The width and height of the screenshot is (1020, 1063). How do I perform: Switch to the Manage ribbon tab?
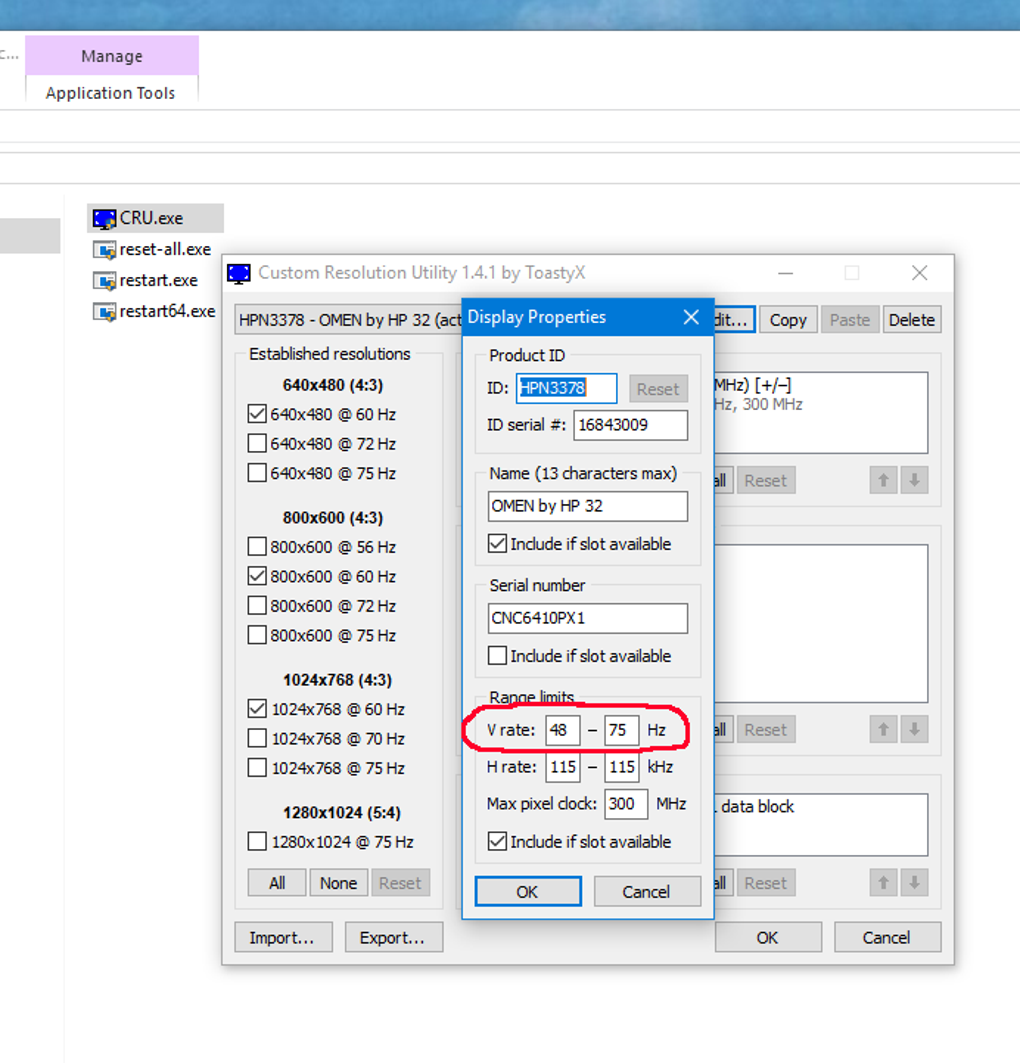click(111, 56)
